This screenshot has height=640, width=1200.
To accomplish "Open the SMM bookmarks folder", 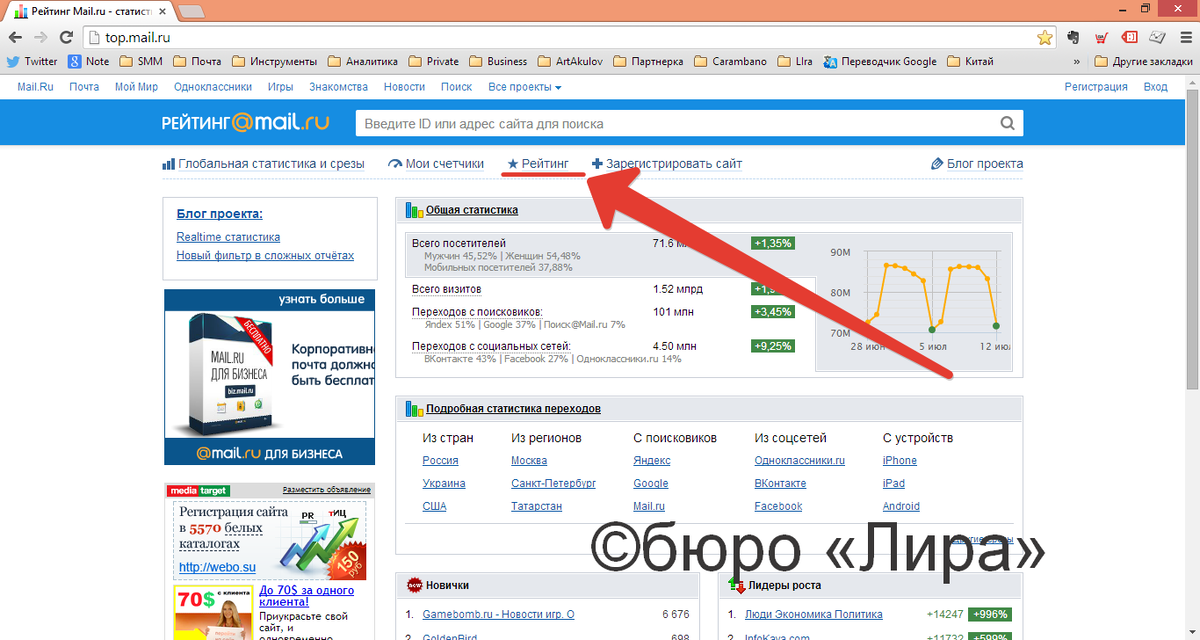I will pos(142,61).
